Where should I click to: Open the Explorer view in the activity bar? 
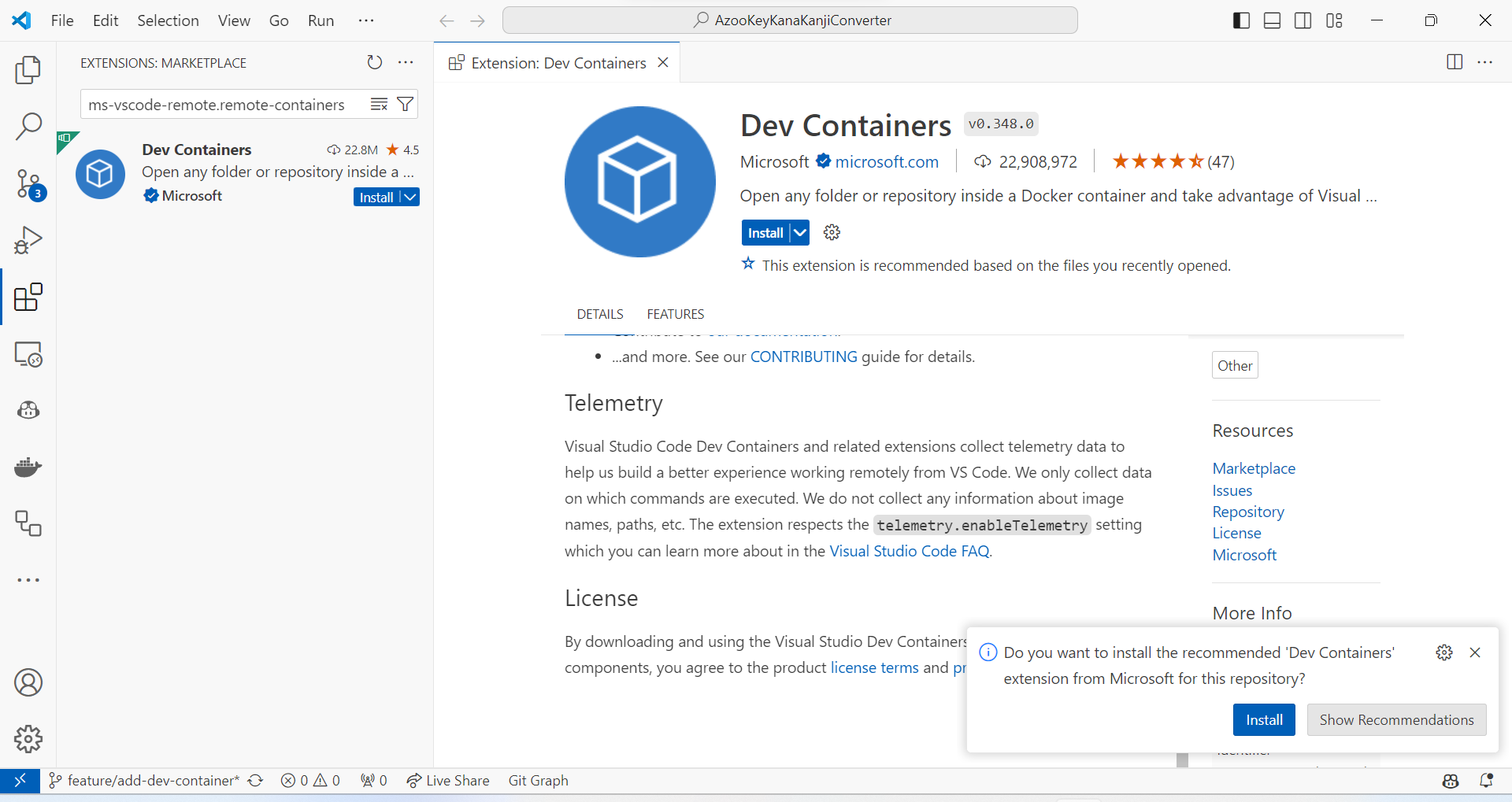coord(28,69)
